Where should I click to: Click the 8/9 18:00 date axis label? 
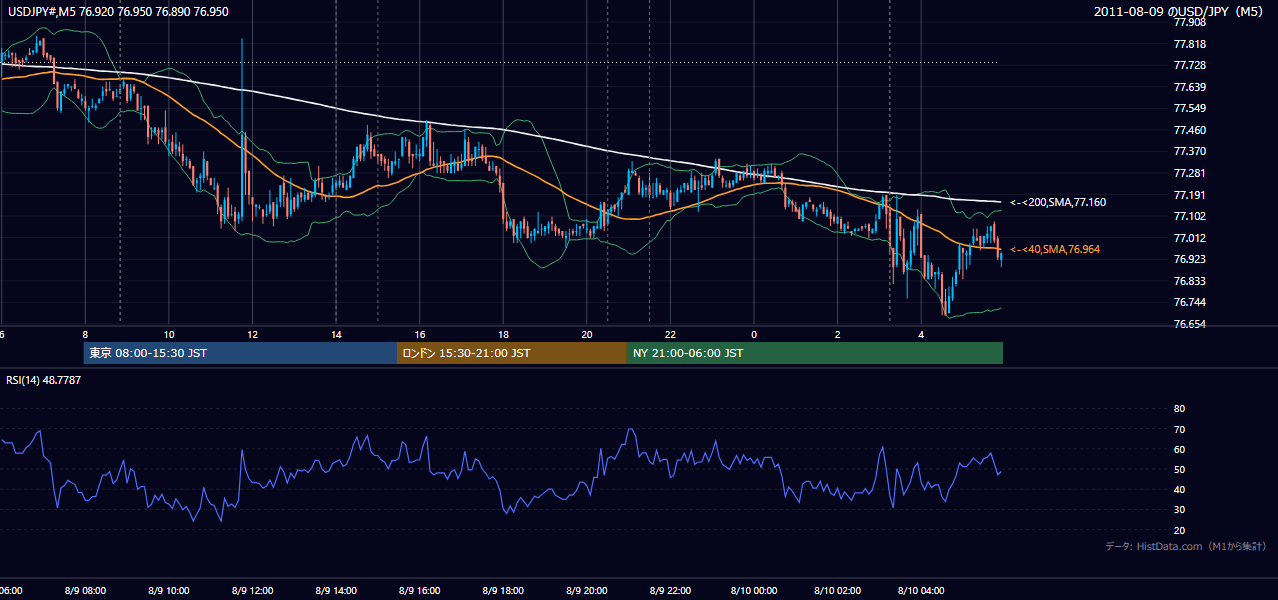click(503, 590)
